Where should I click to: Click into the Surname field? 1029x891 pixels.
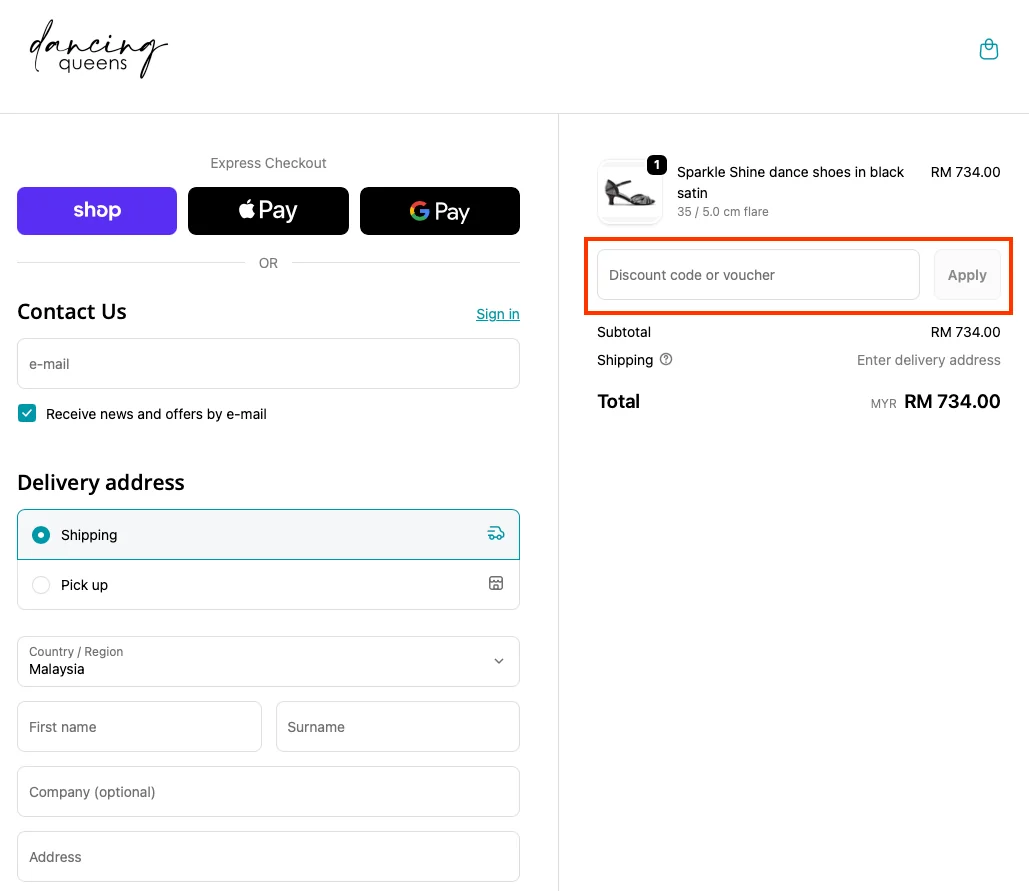[x=397, y=727]
